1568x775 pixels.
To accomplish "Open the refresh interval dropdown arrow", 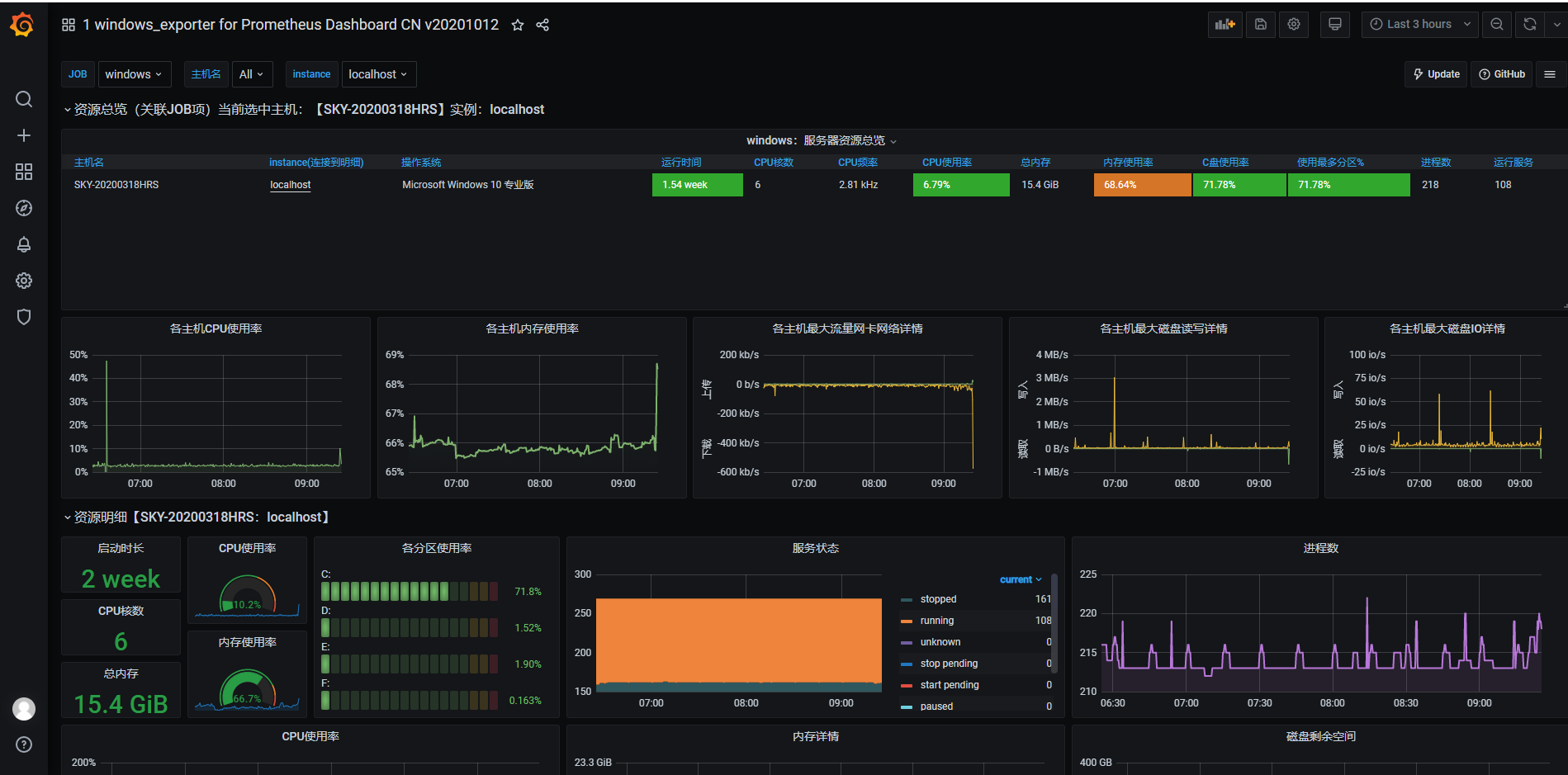I will point(1556,24).
